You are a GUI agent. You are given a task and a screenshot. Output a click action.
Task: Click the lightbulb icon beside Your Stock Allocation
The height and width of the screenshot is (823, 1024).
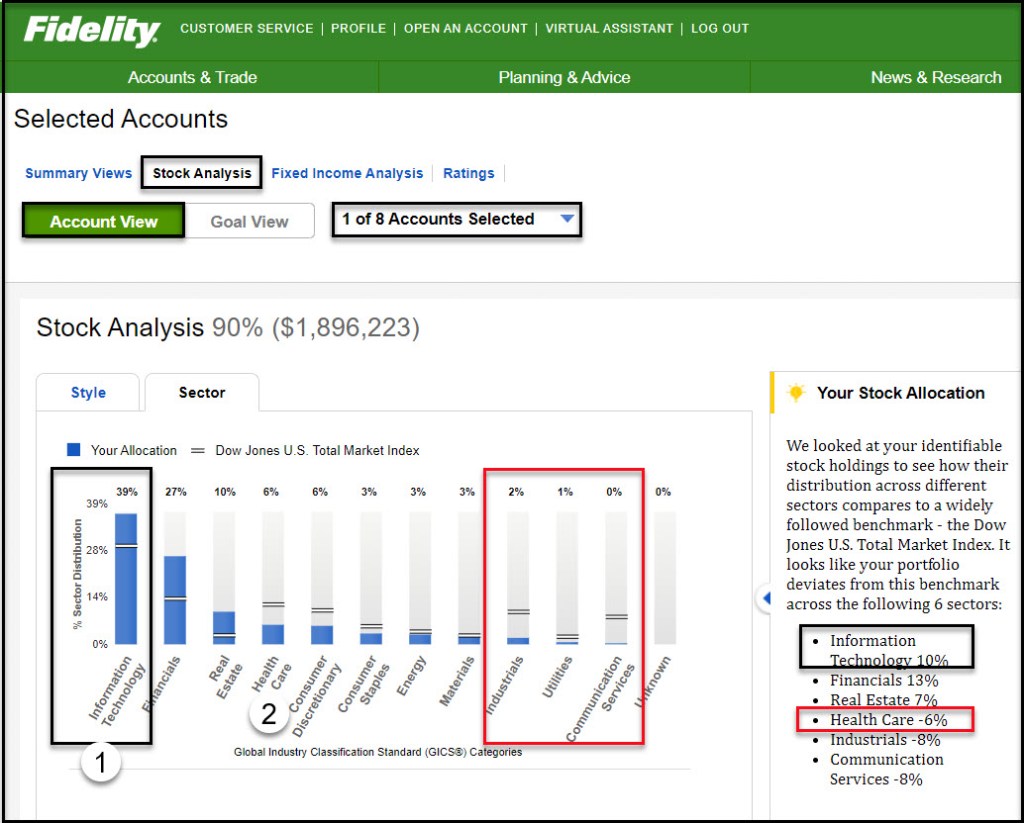coord(796,393)
